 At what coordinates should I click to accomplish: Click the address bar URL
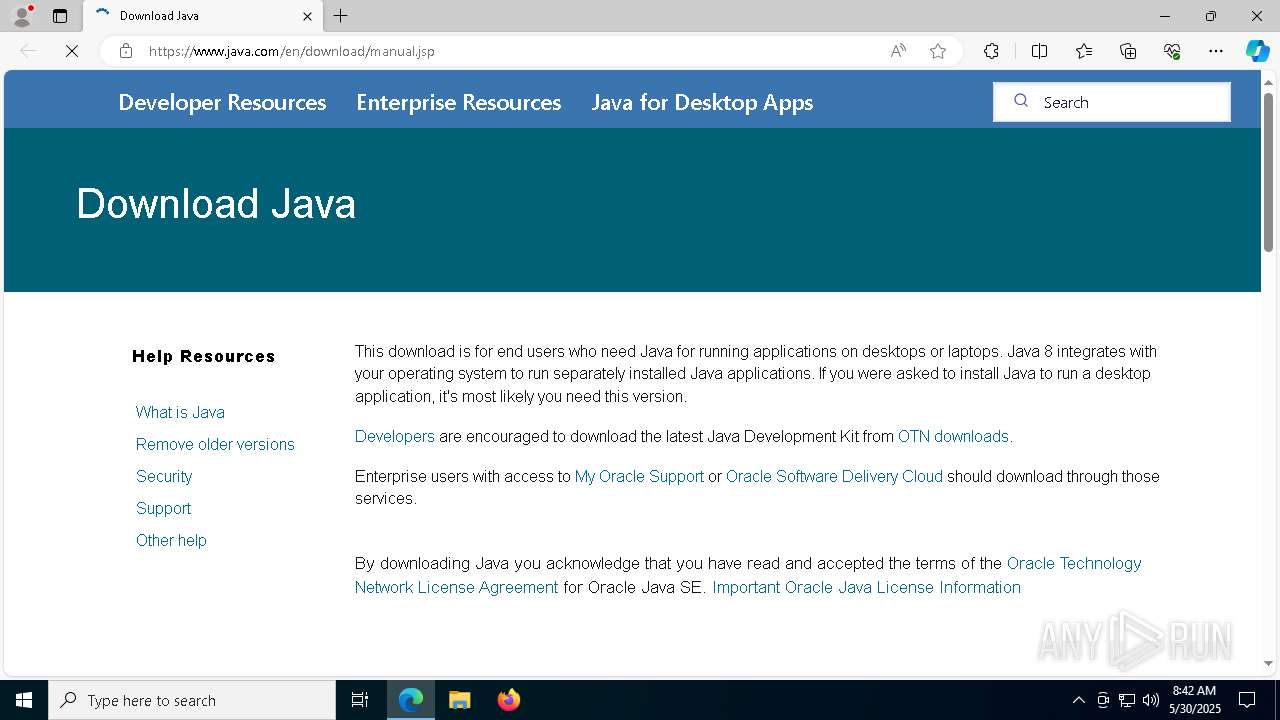pyautogui.click(x=292, y=51)
